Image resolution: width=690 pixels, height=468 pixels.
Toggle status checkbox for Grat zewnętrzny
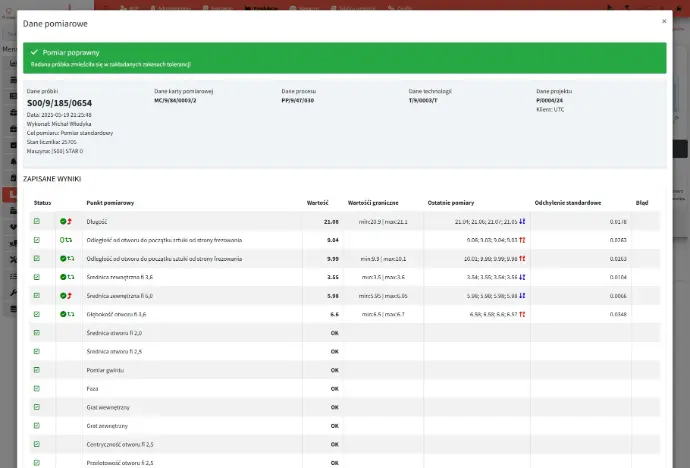37,426
